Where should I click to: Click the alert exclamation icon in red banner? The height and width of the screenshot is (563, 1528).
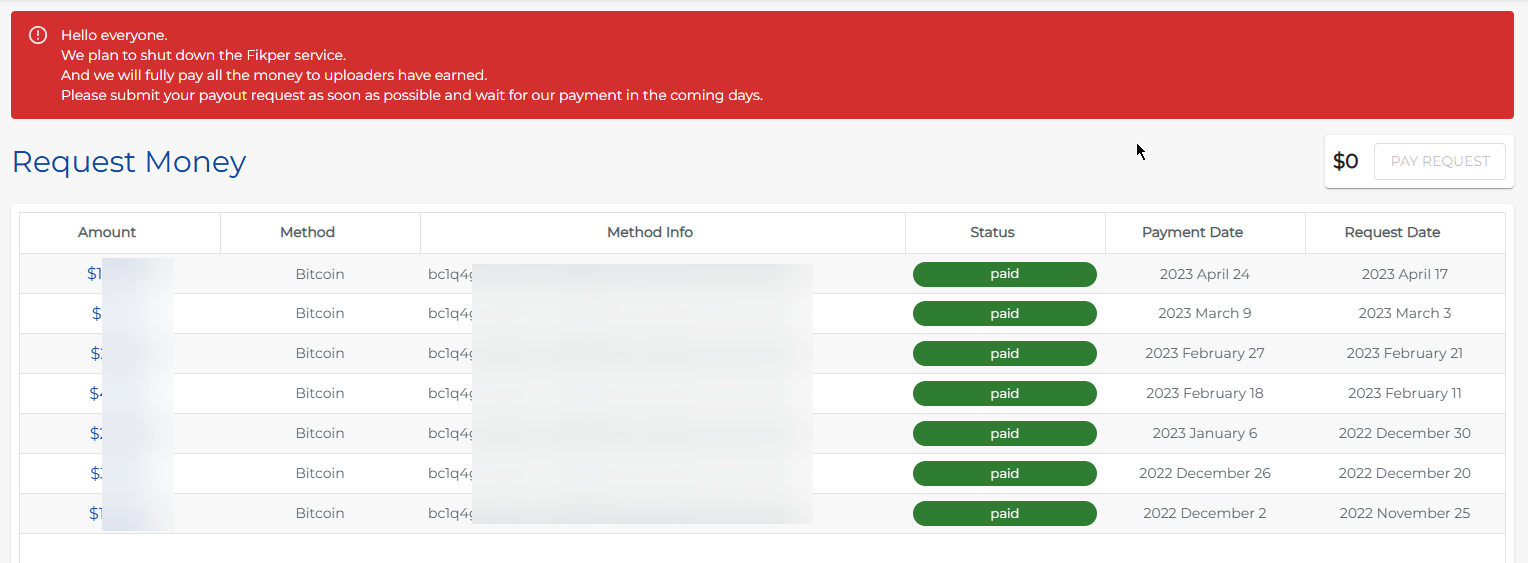pyautogui.click(x=38, y=36)
